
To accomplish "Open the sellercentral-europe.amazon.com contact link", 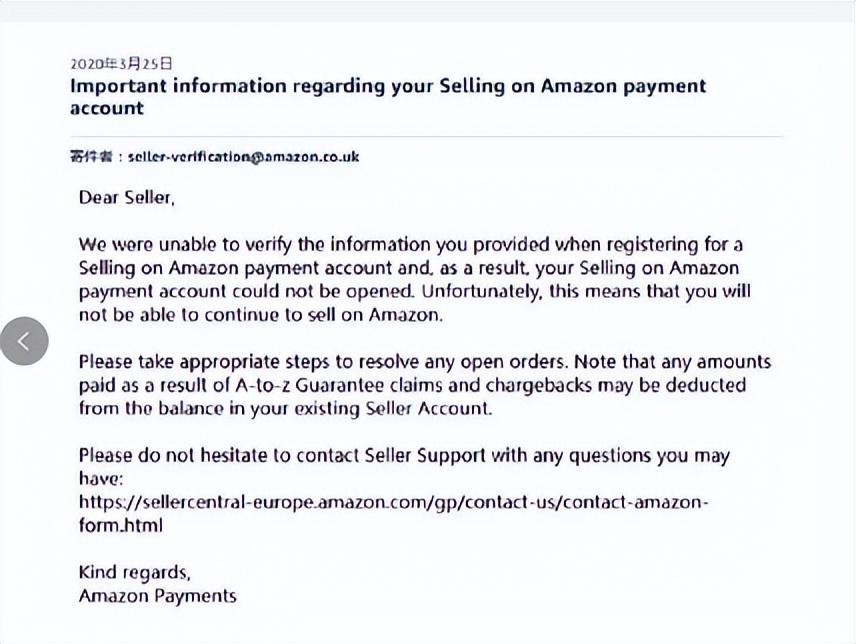I will pos(393,502).
